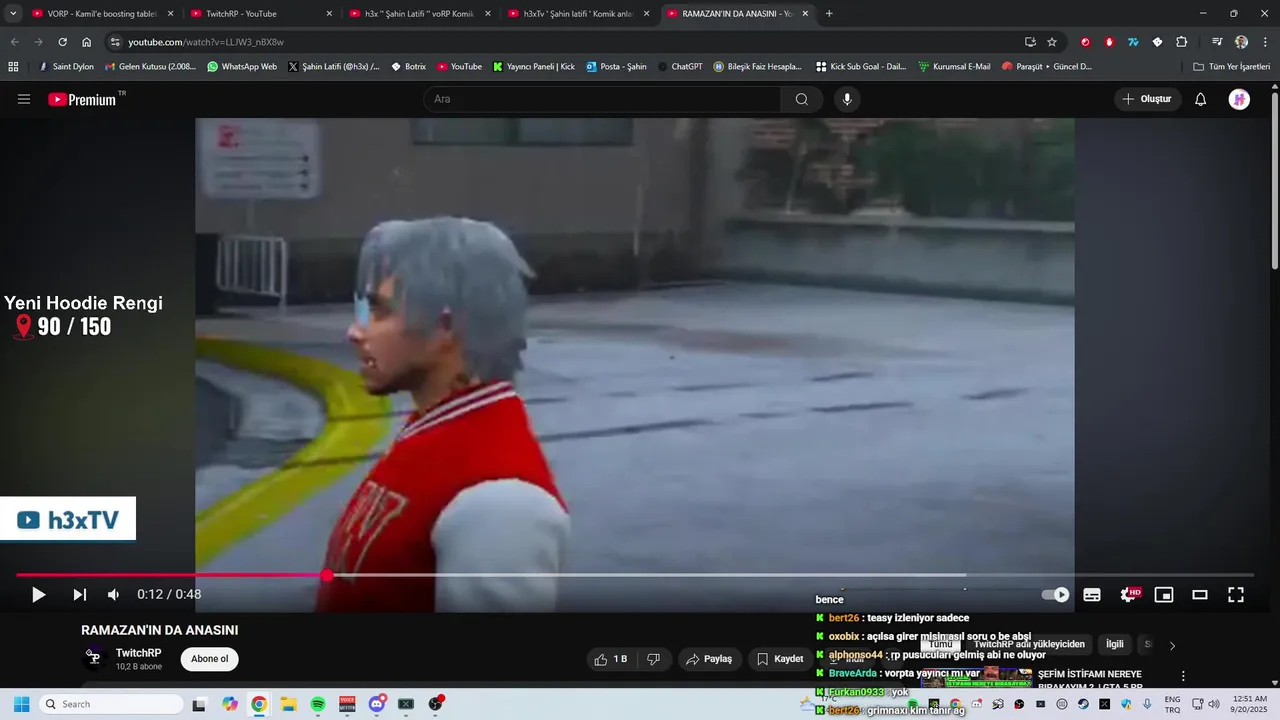Open the ChatGPT bookmark
Image resolution: width=1280 pixels, height=720 pixels.
point(680,67)
